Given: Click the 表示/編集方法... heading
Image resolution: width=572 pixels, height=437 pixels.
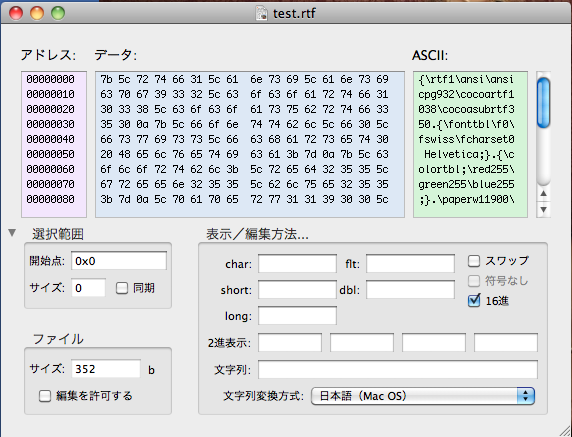Looking at the screenshot, I should [x=257, y=234].
